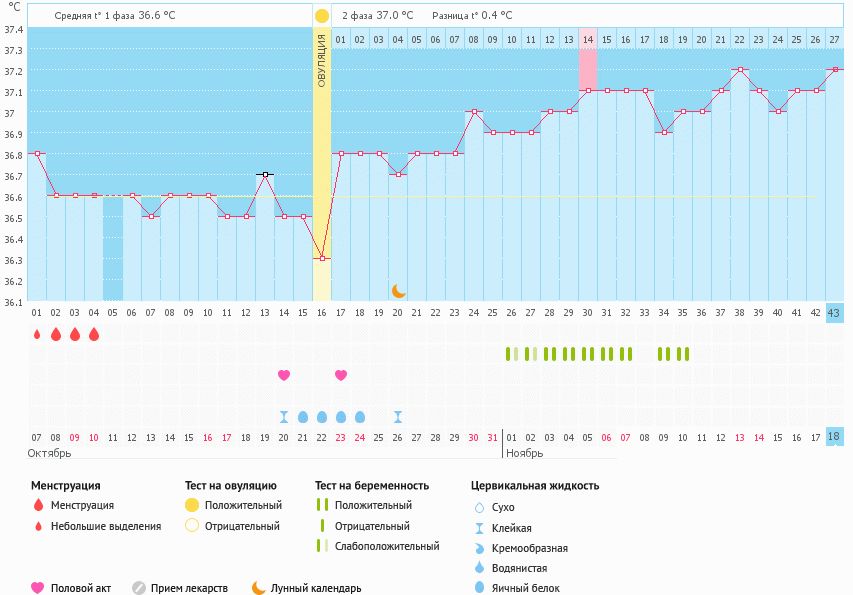Click the menstruation drop on October 10

tap(94, 334)
